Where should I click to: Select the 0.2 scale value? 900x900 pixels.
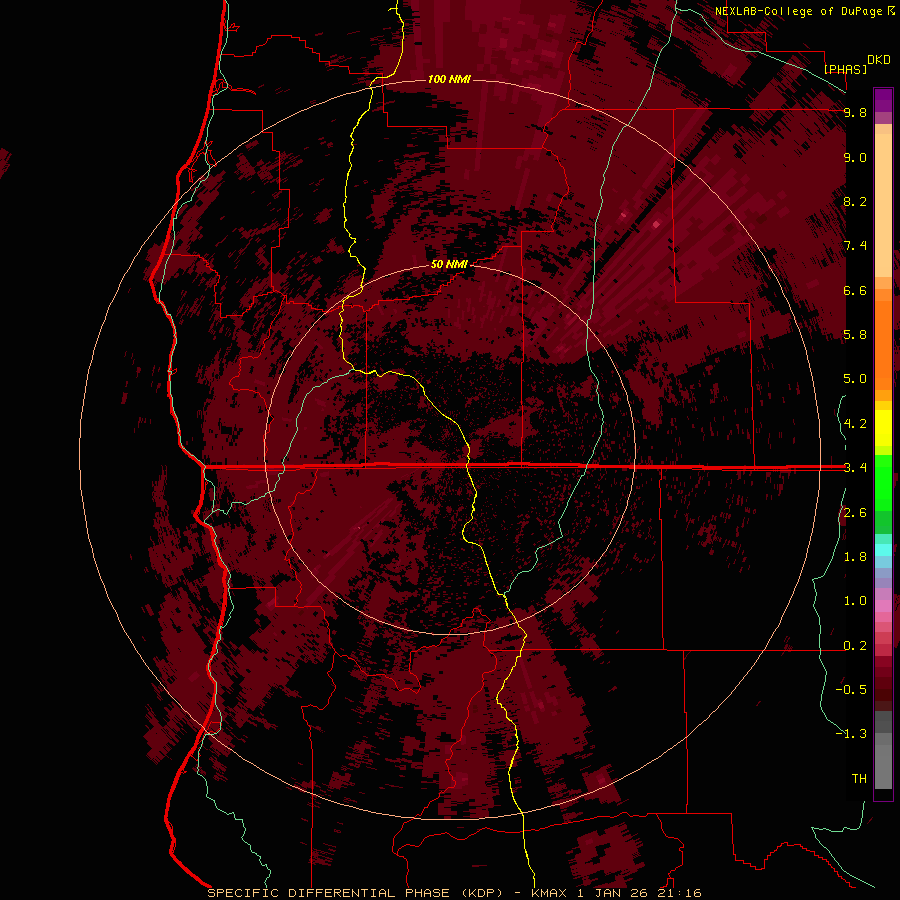(x=855, y=646)
